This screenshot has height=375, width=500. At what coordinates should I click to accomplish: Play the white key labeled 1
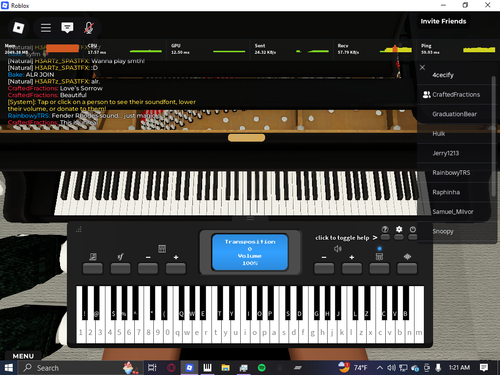80,332
